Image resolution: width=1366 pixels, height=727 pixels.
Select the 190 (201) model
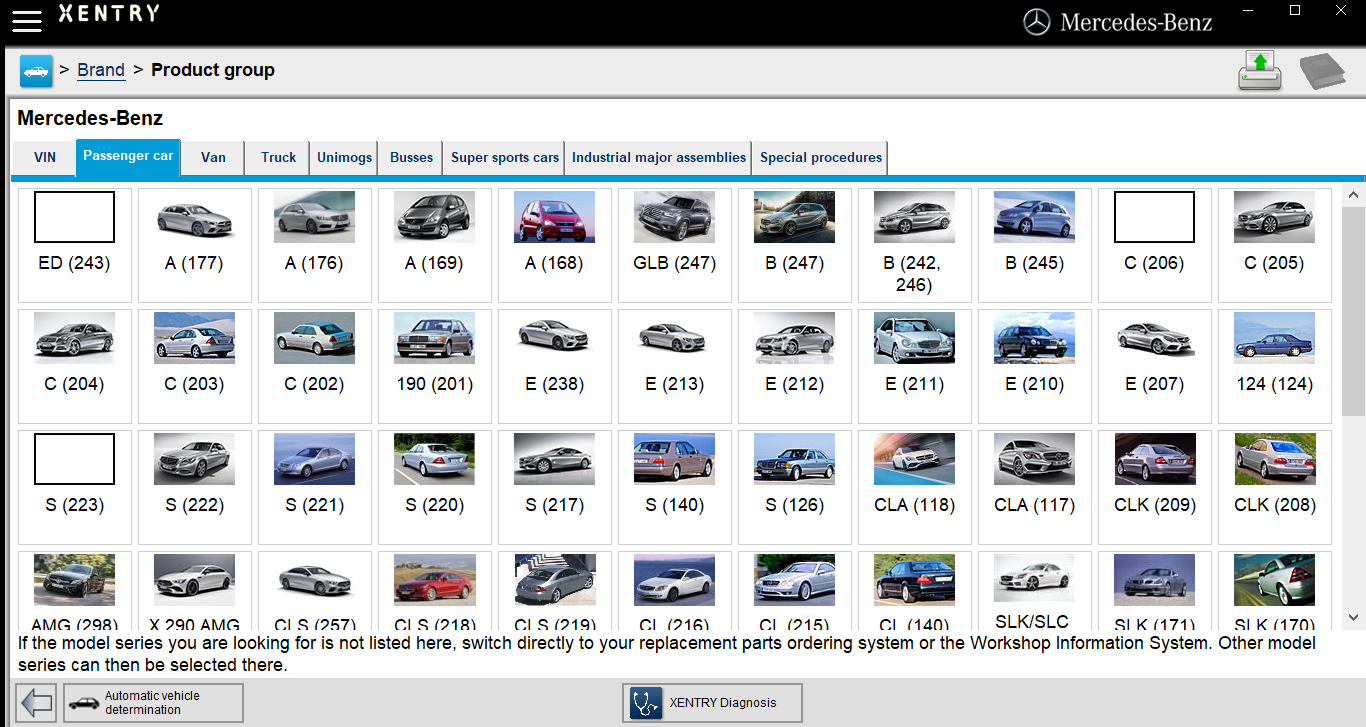pyautogui.click(x=435, y=366)
